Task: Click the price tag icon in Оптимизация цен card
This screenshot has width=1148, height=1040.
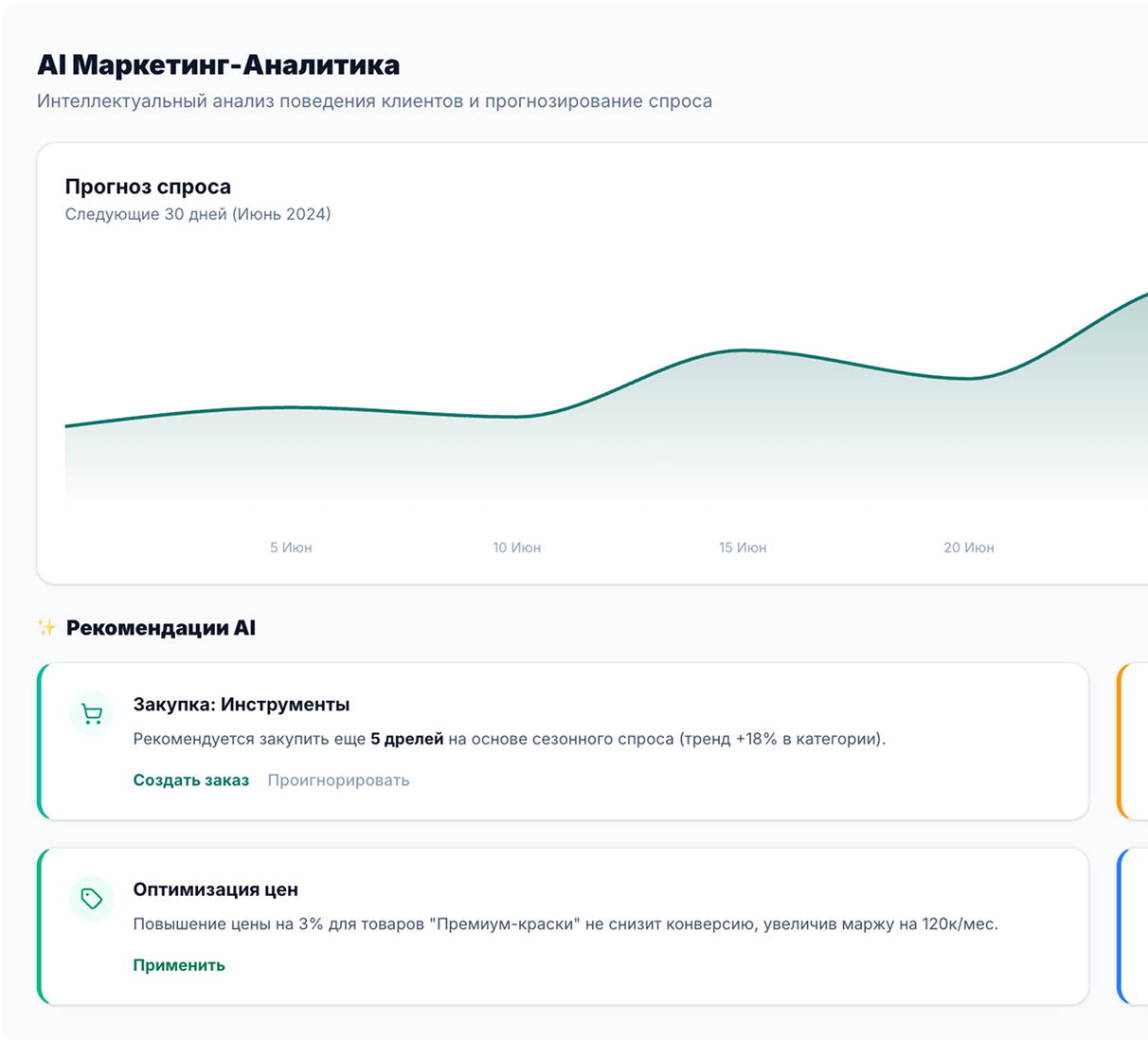Action: (x=92, y=899)
